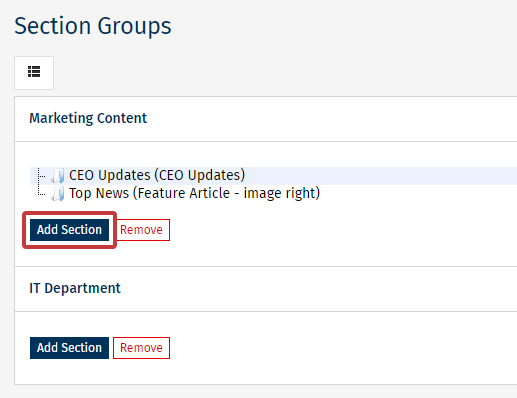This screenshot has height=398, width=517.
Task: Click the Top News folder icon
Action: [58, 194]
